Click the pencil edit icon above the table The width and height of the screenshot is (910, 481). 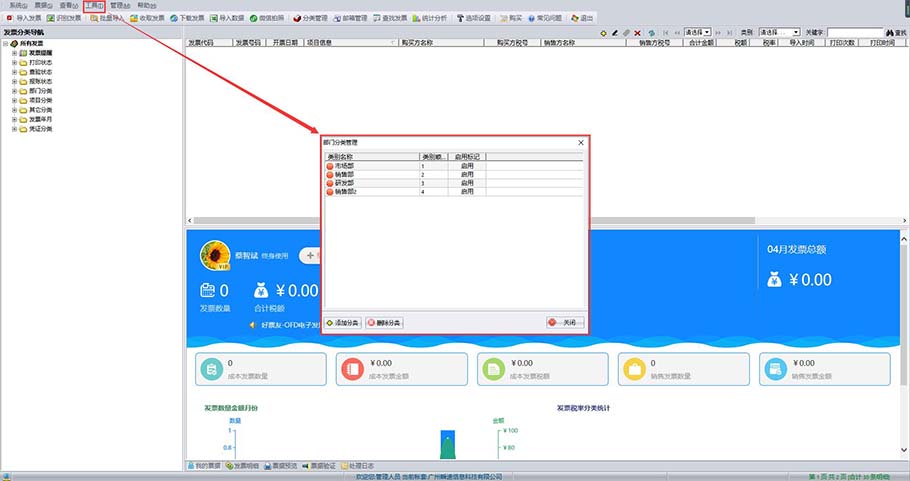(614, 33)
